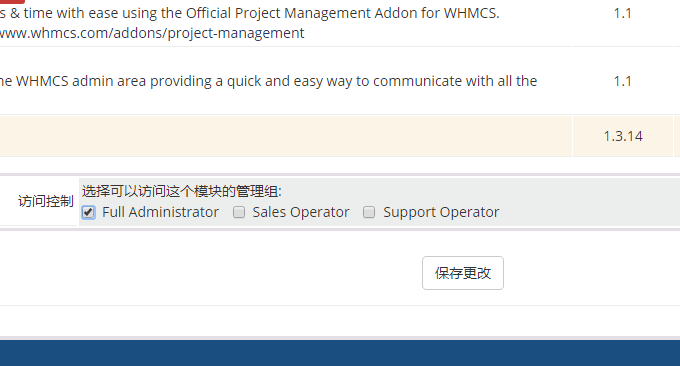
Task: Click the Project Management Addon description text
Action: [x=250, y=13]
